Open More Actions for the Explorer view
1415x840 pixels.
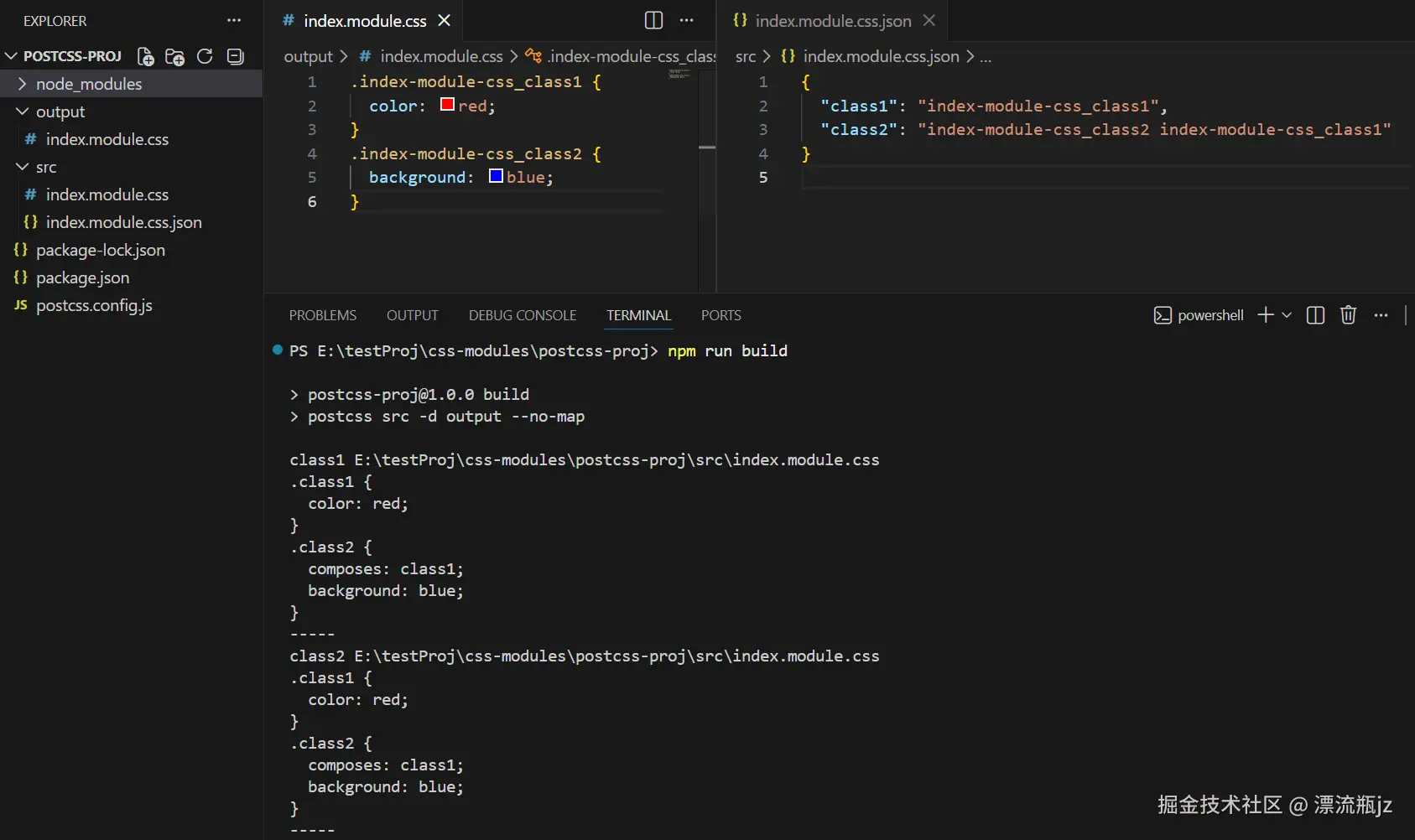(x=232, y=20)
